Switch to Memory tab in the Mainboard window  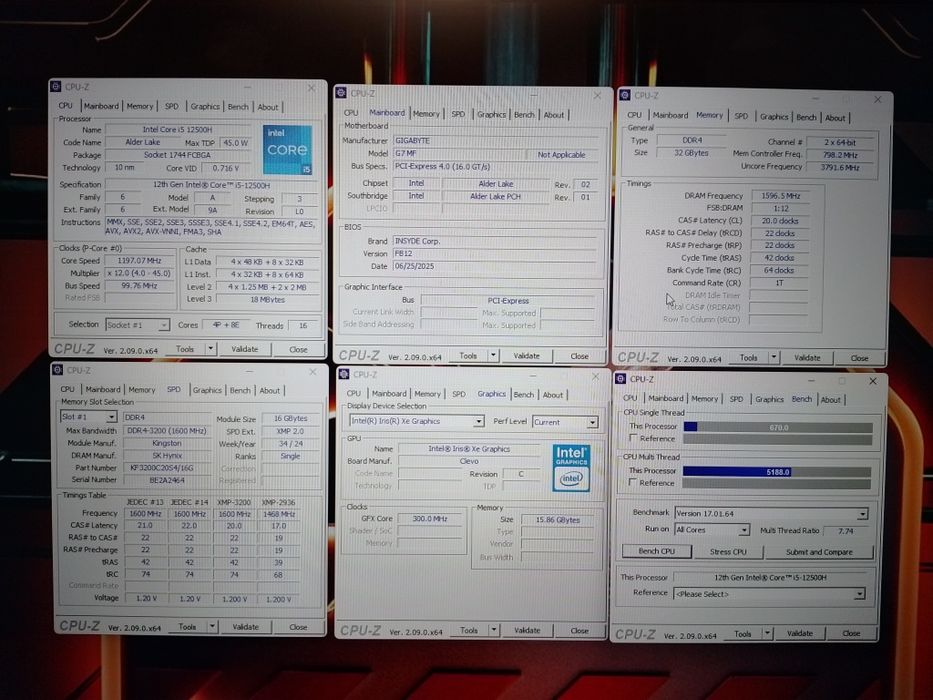(426, 114)
